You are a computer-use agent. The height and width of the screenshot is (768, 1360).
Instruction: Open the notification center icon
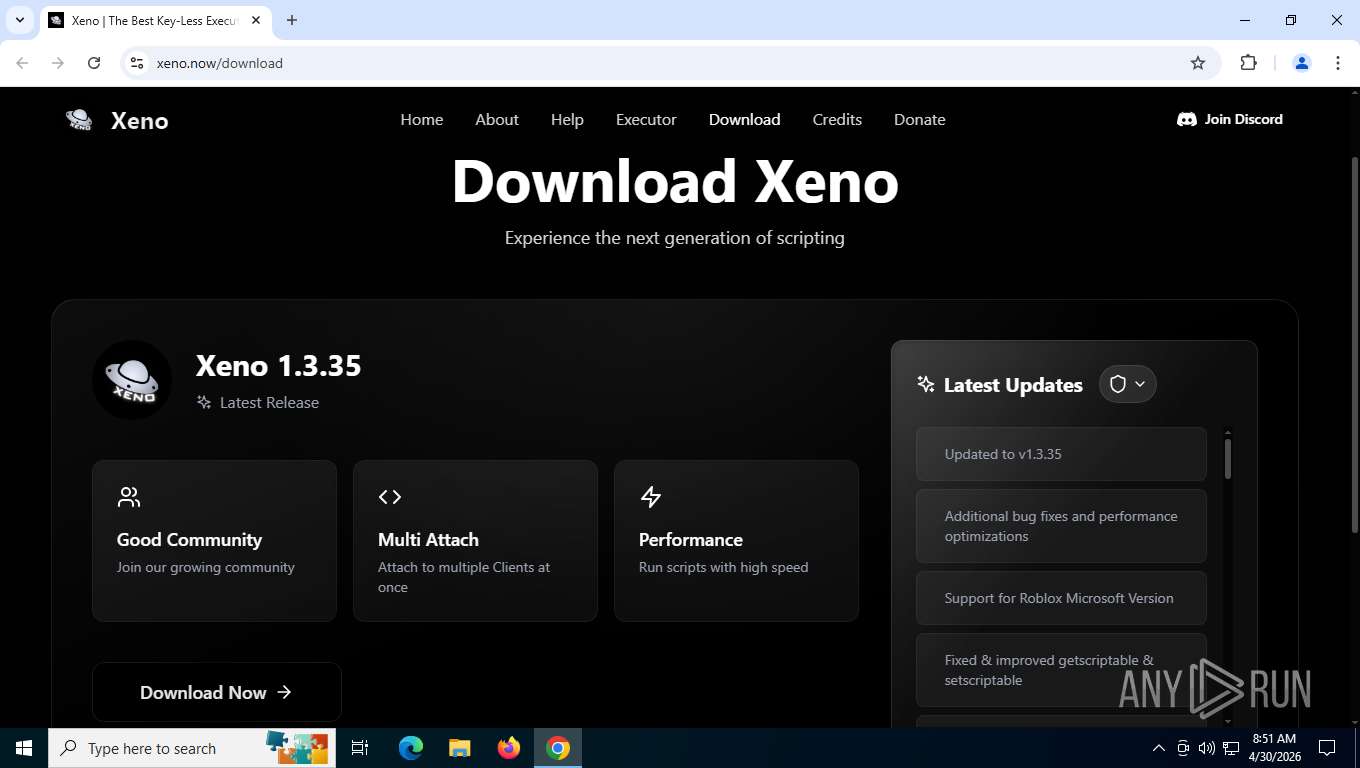(x=1327, y=748)
